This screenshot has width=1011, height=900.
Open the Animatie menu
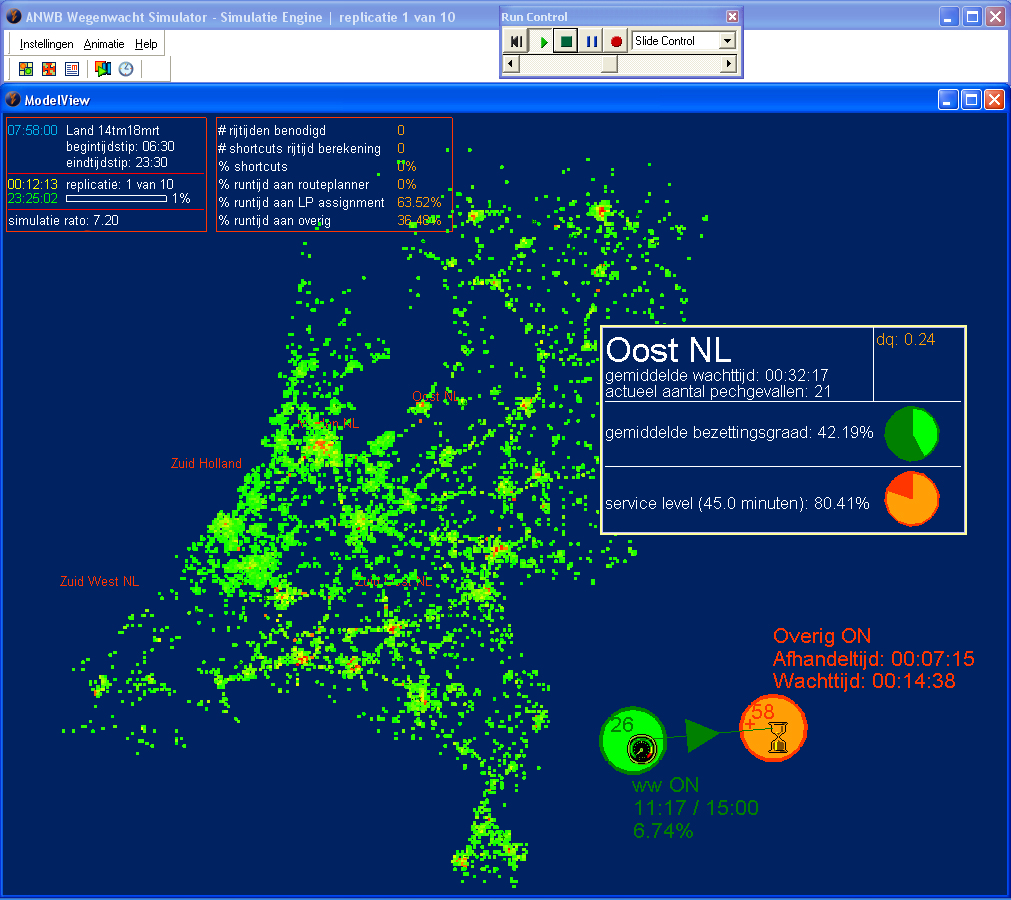click(x=104, y=44)
